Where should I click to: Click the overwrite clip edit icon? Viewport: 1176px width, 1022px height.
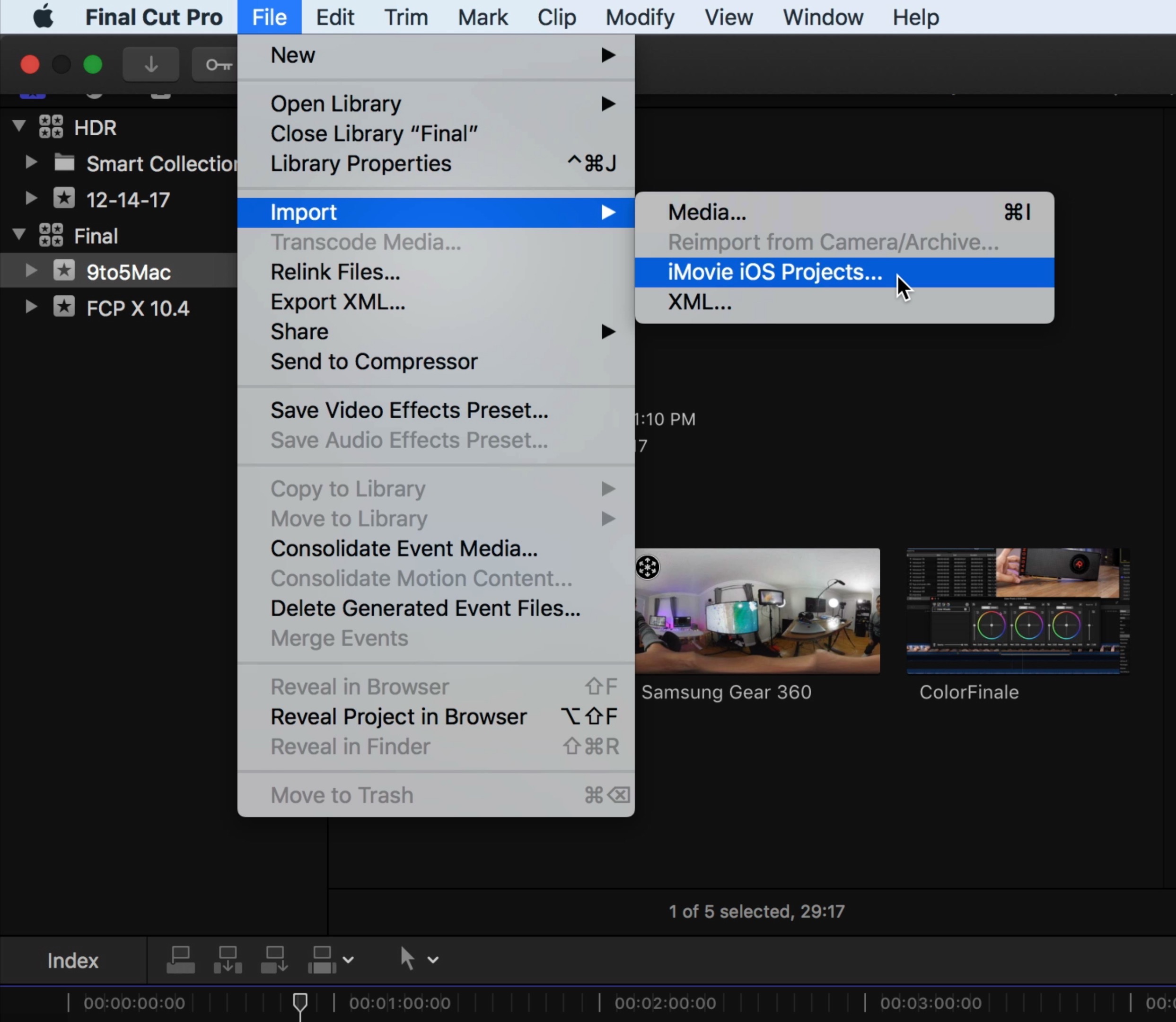(x=322, y=960)
